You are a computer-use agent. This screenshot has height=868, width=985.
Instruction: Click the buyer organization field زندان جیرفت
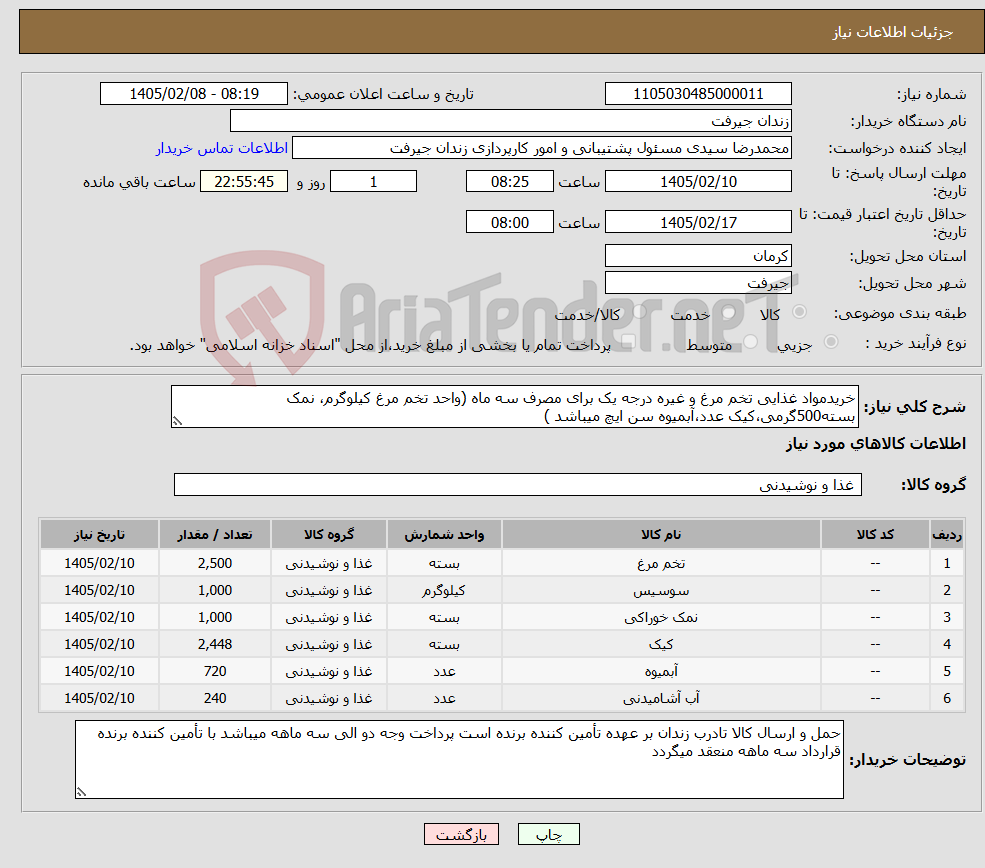[511, 121]
